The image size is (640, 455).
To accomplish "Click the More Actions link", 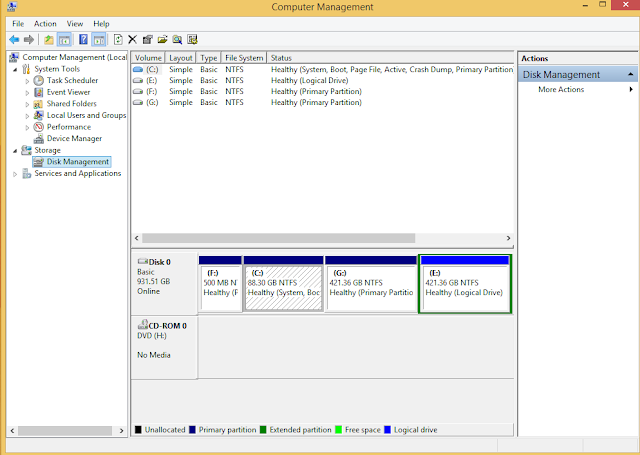I will coord(561,89).
